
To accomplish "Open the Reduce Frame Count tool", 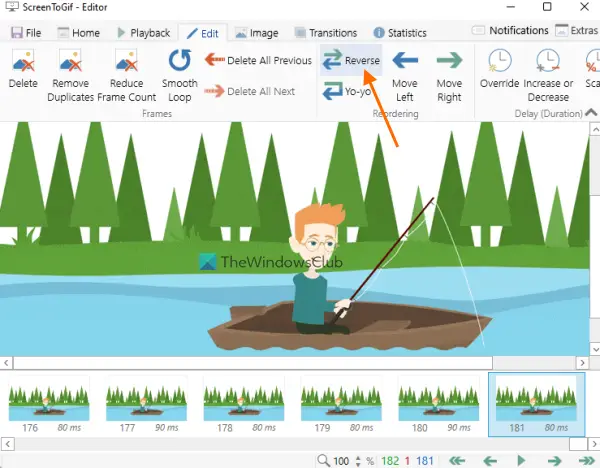I will click(x=127, y=75).
